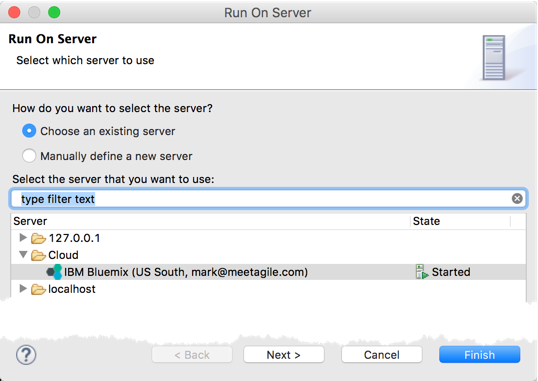Sort by the State column header

coord(460,221)
